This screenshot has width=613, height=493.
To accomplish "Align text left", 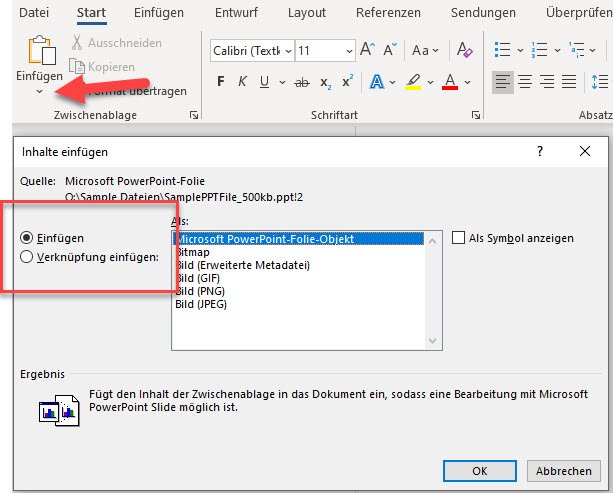I will click(x=503, y=82).
